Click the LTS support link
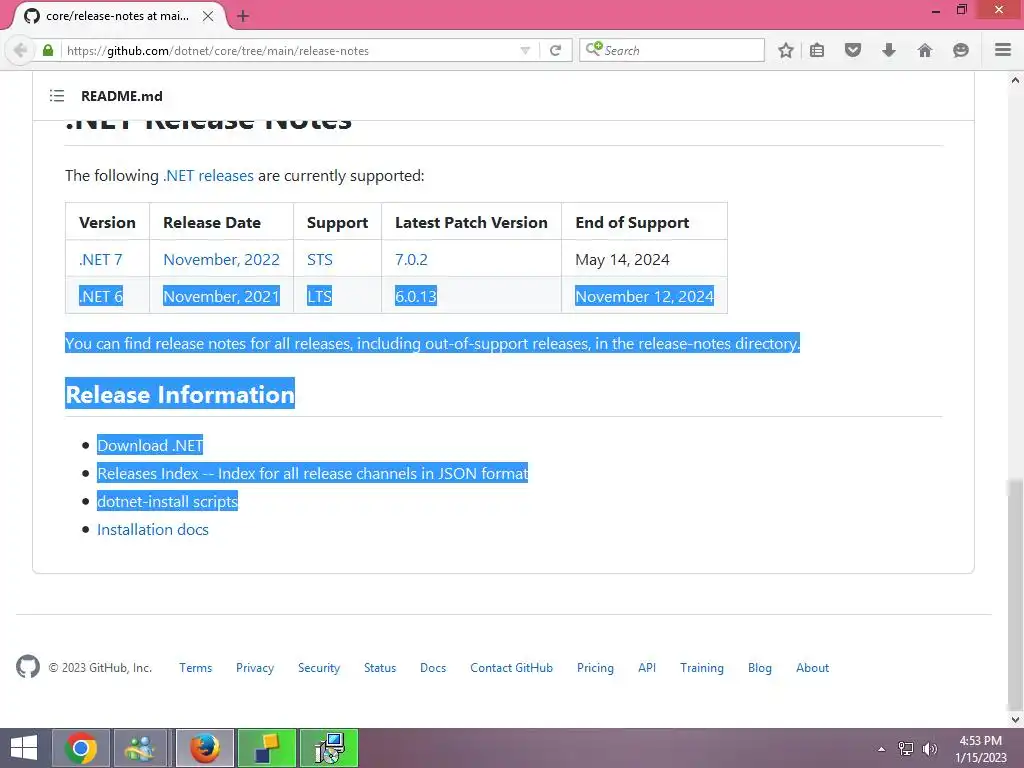The height and width of the screenshot is (768, 1024). coord(319,296)
